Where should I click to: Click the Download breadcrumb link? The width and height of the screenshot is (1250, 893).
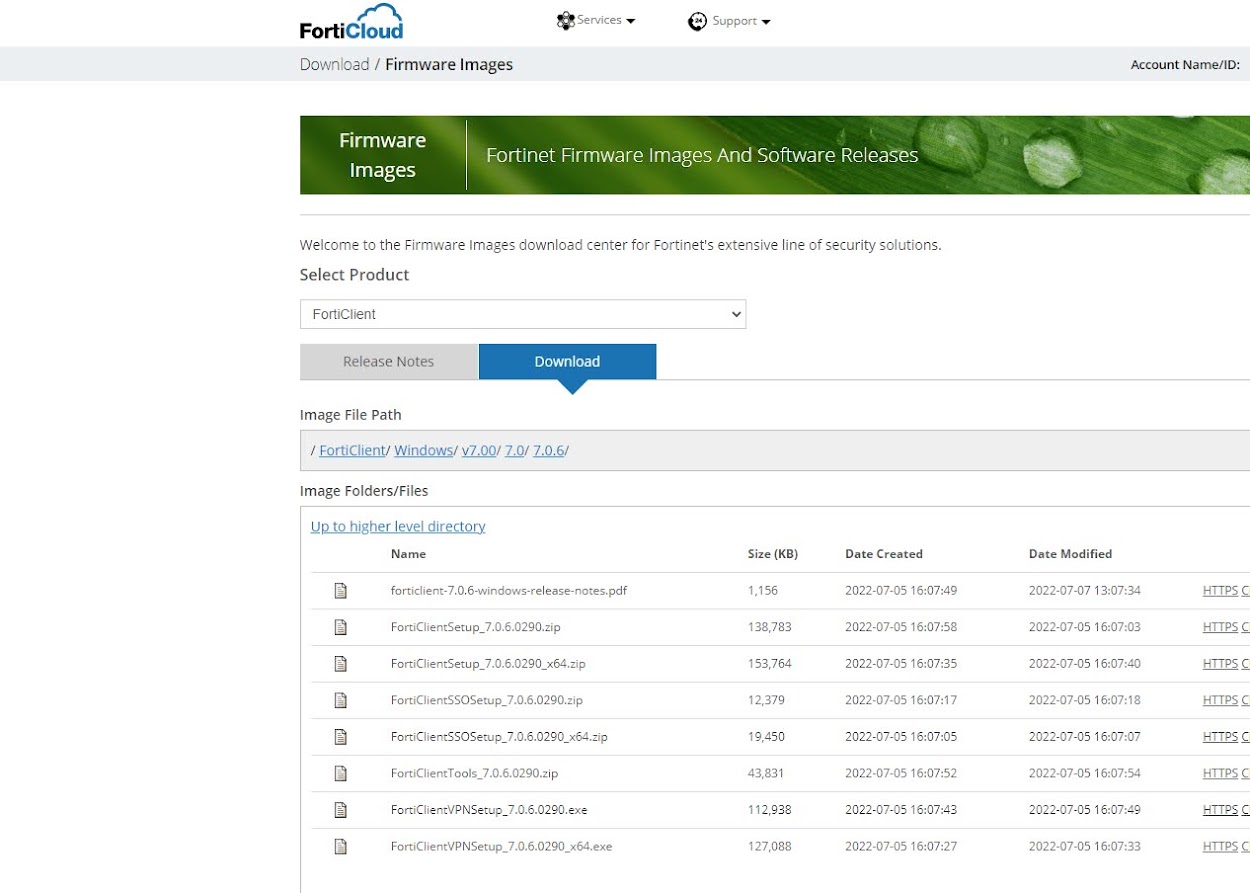(335, 65)
